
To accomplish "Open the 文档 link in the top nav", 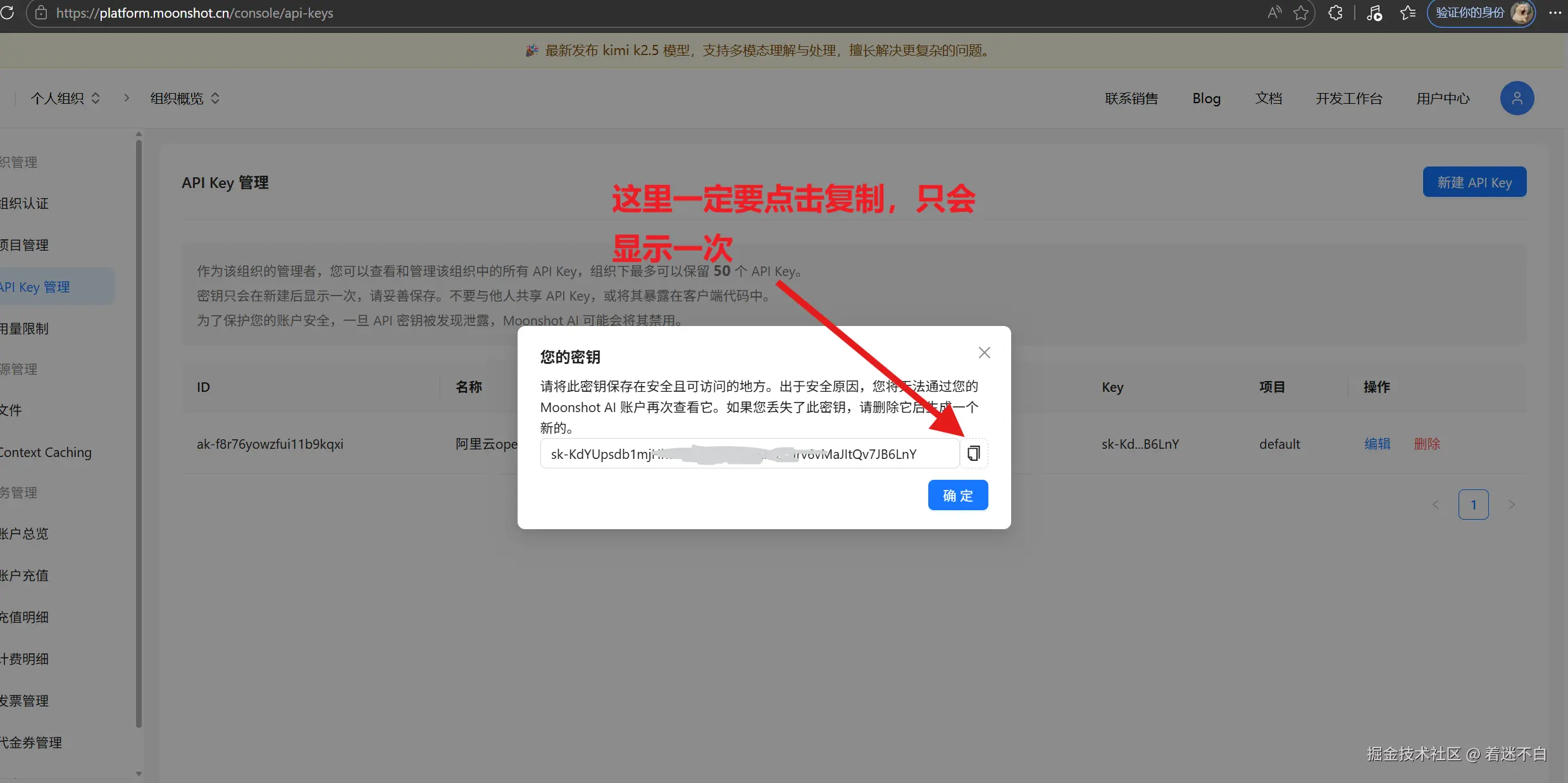I will tap(1268, 98).
